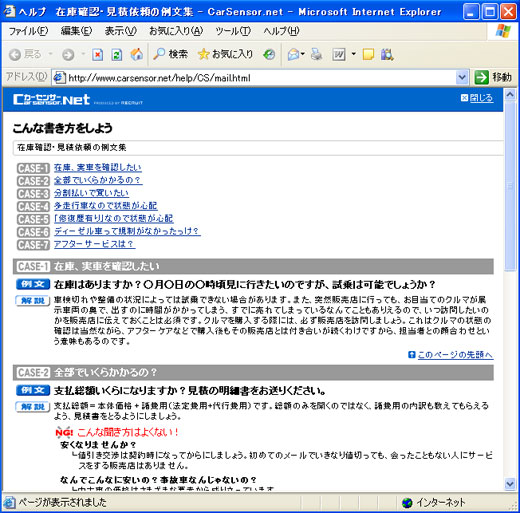This screenshot has height=513, width=520.
Task: Click the Print icon
Action: click(316, 54)
